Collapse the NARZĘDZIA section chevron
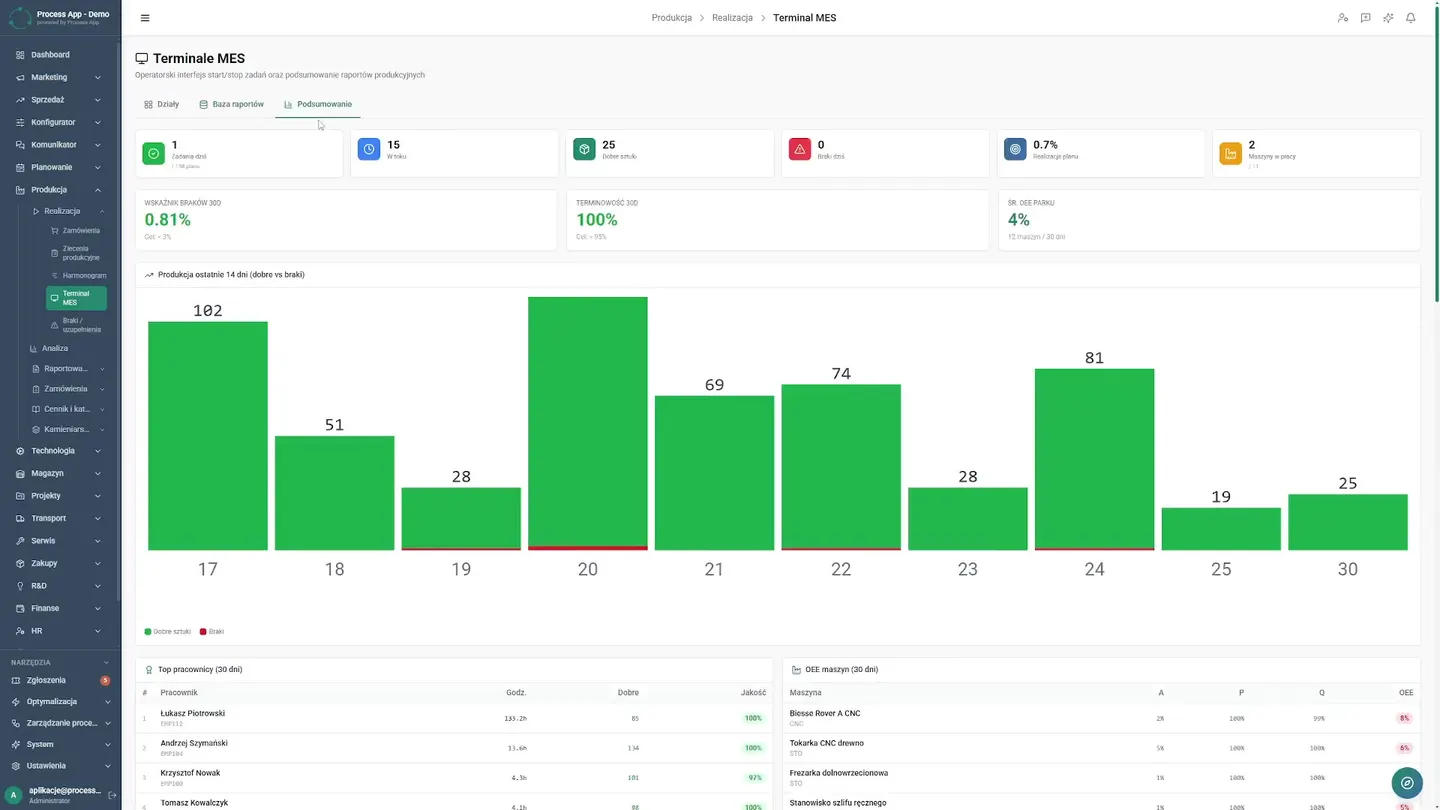 [x=107, y=662]
